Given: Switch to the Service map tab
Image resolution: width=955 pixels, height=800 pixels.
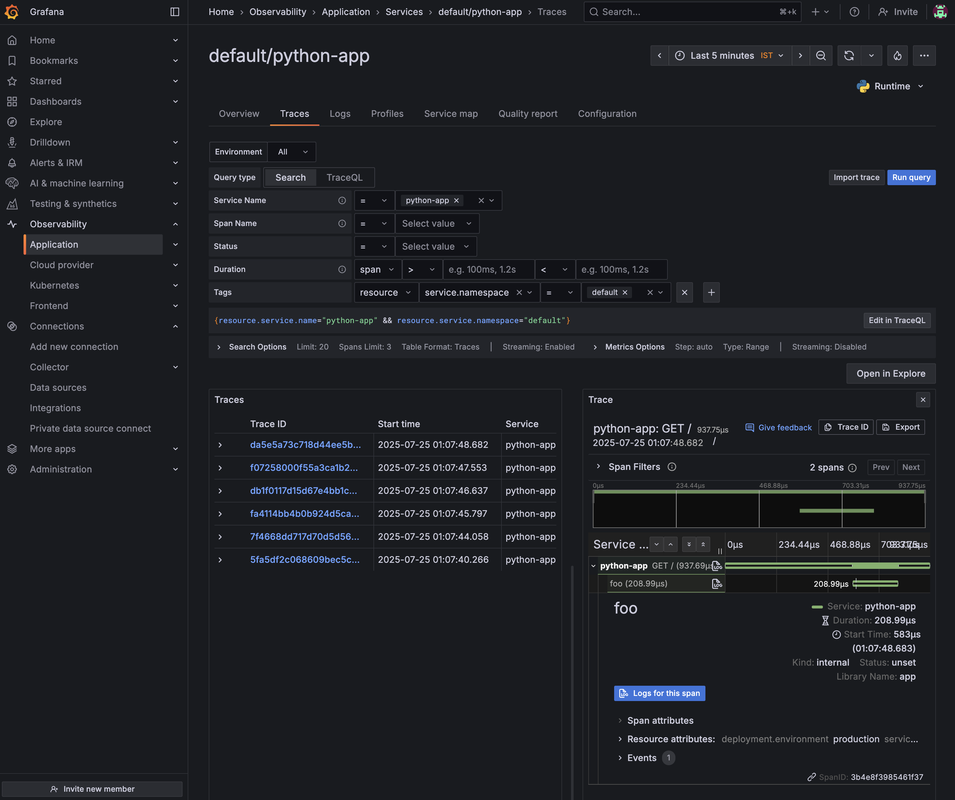Looking at the screenshot, I should [x=451, y=114].
